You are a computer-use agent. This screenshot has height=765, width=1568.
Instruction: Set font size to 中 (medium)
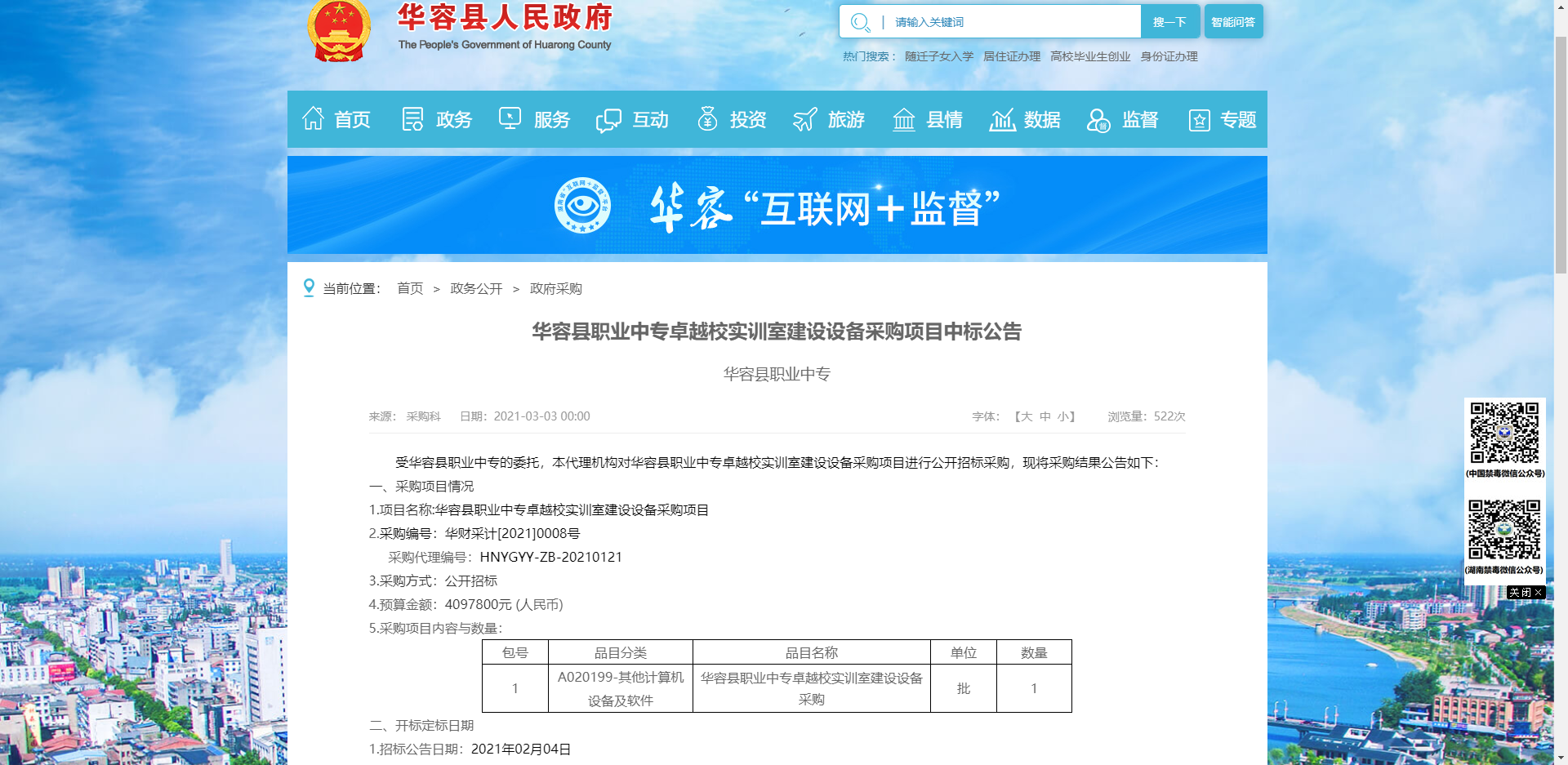[1045, 416]
